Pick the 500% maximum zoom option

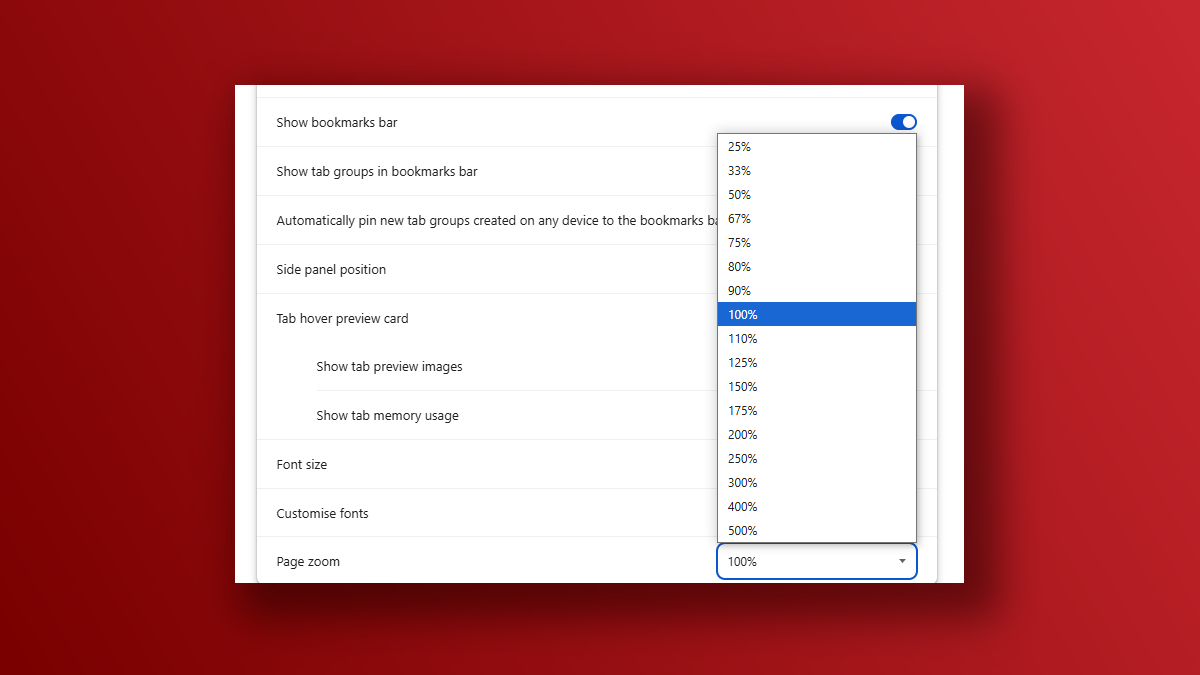(x=816, y=531)
